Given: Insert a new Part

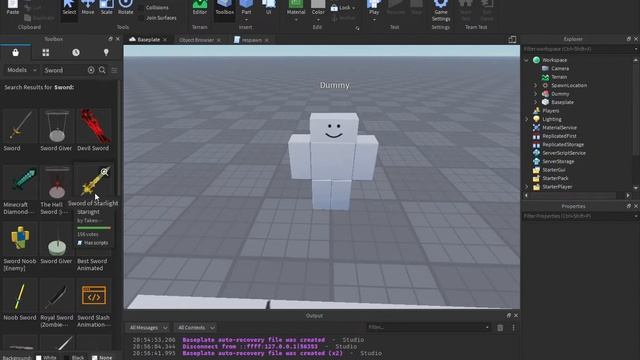Looking at the screenshot, I should [x=246, y=7].
